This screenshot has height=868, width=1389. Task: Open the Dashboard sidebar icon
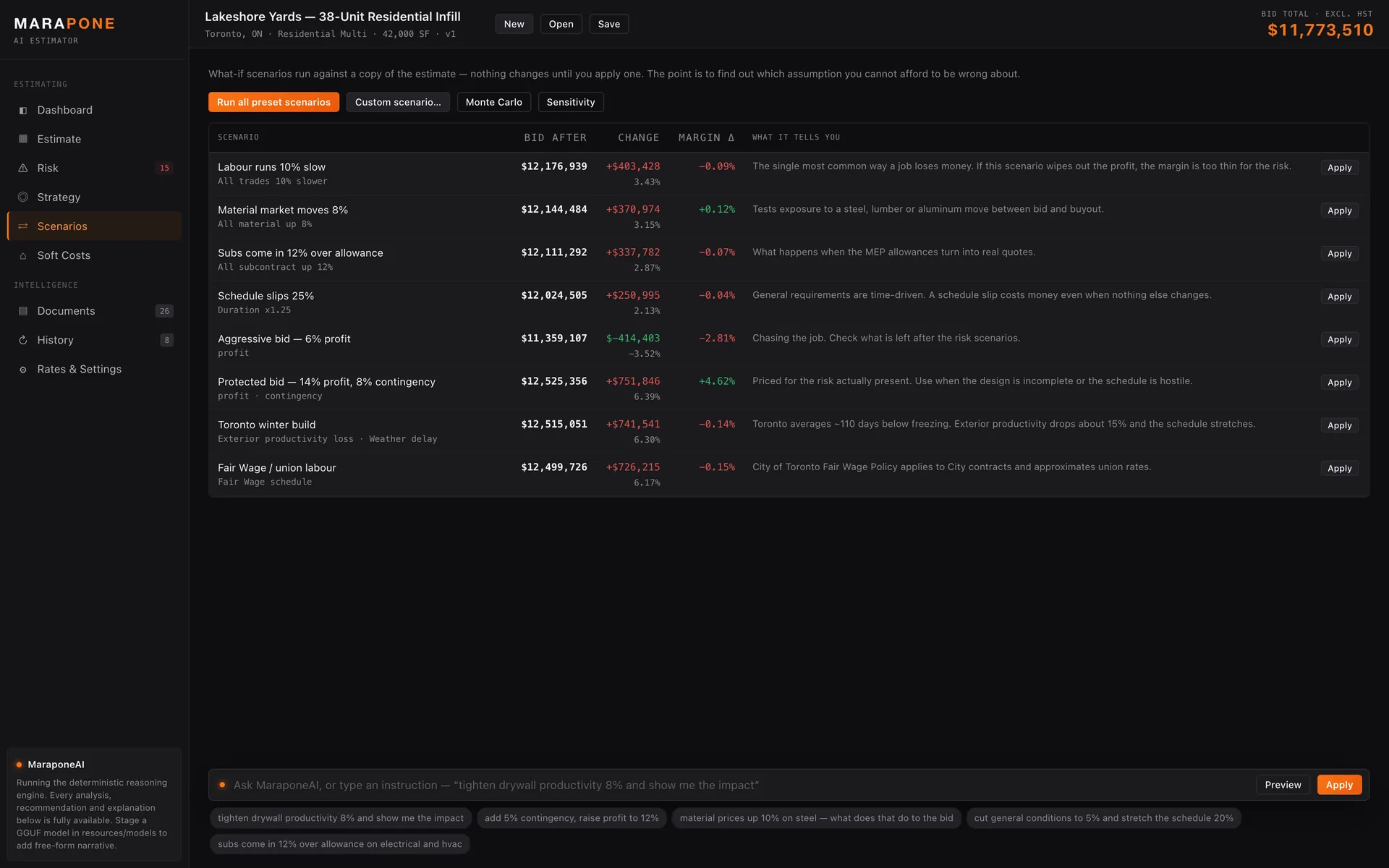coord(23,110)
